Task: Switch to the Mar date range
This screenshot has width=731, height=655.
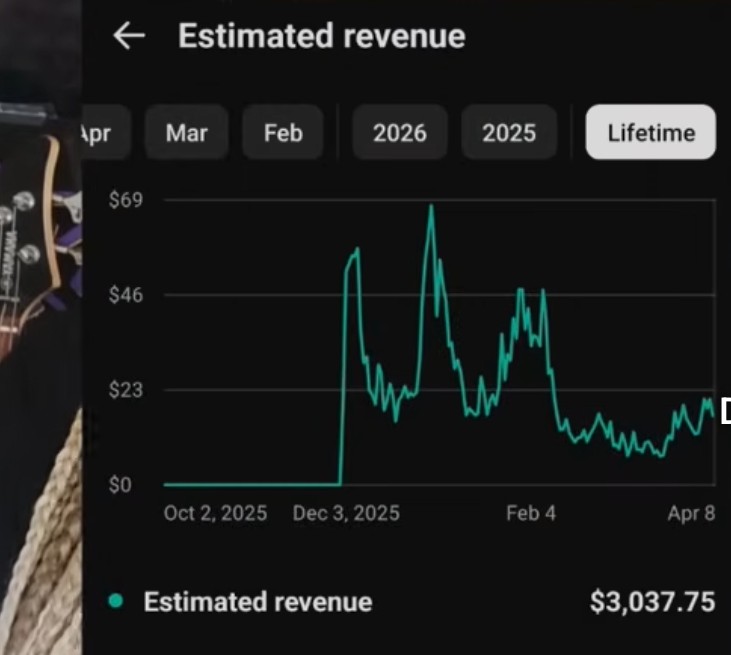Action: 186,133
